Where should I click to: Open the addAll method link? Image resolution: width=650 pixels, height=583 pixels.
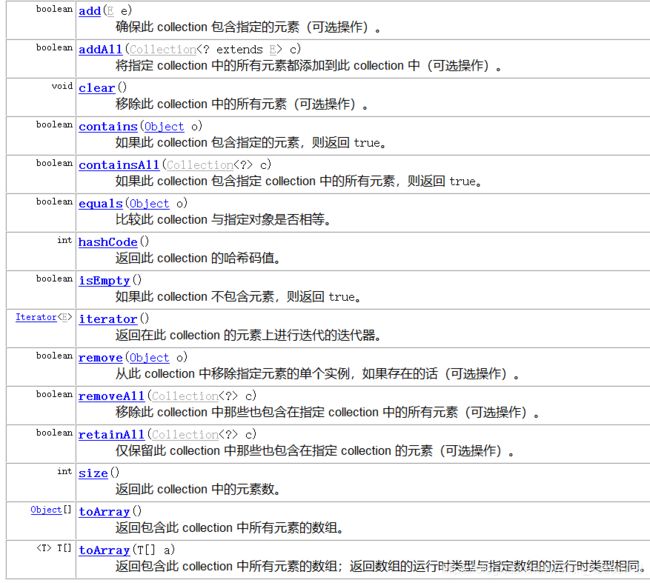100,49
